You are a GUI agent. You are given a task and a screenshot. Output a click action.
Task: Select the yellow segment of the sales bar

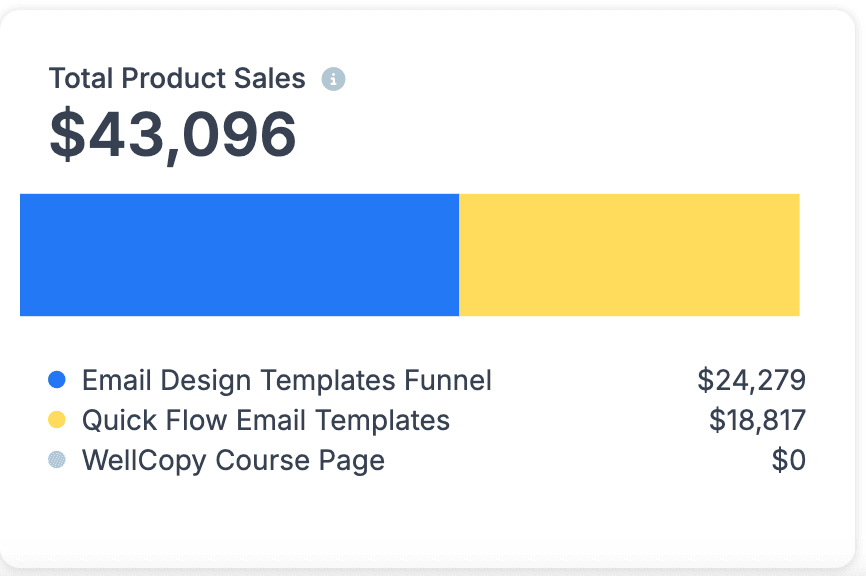pyautogui.click(x=629, y=255)
